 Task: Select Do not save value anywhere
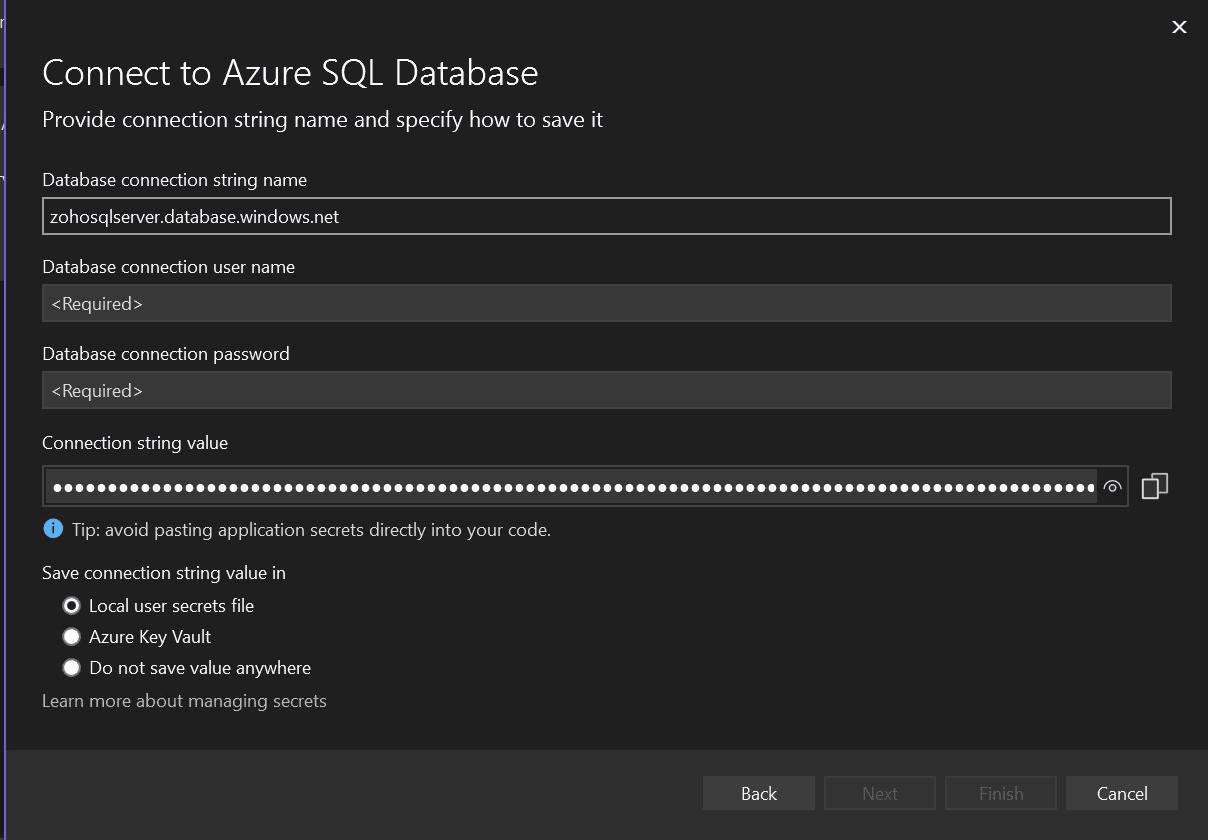[x=71, y=667]
